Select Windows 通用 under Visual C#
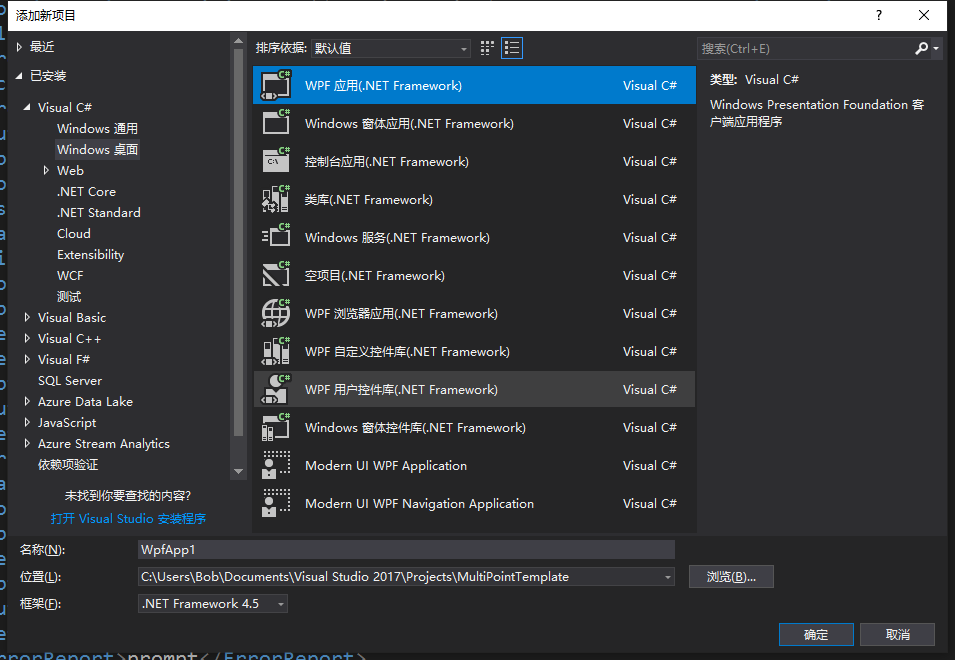This screenshot has height=660, width=955. tap(97, 128)
